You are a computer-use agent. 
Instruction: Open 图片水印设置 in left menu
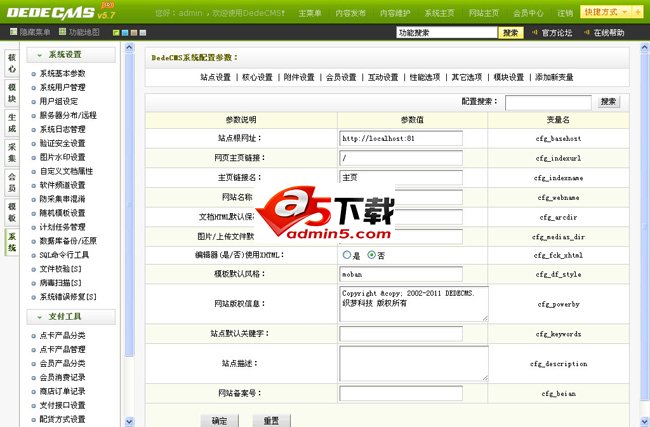63,157
